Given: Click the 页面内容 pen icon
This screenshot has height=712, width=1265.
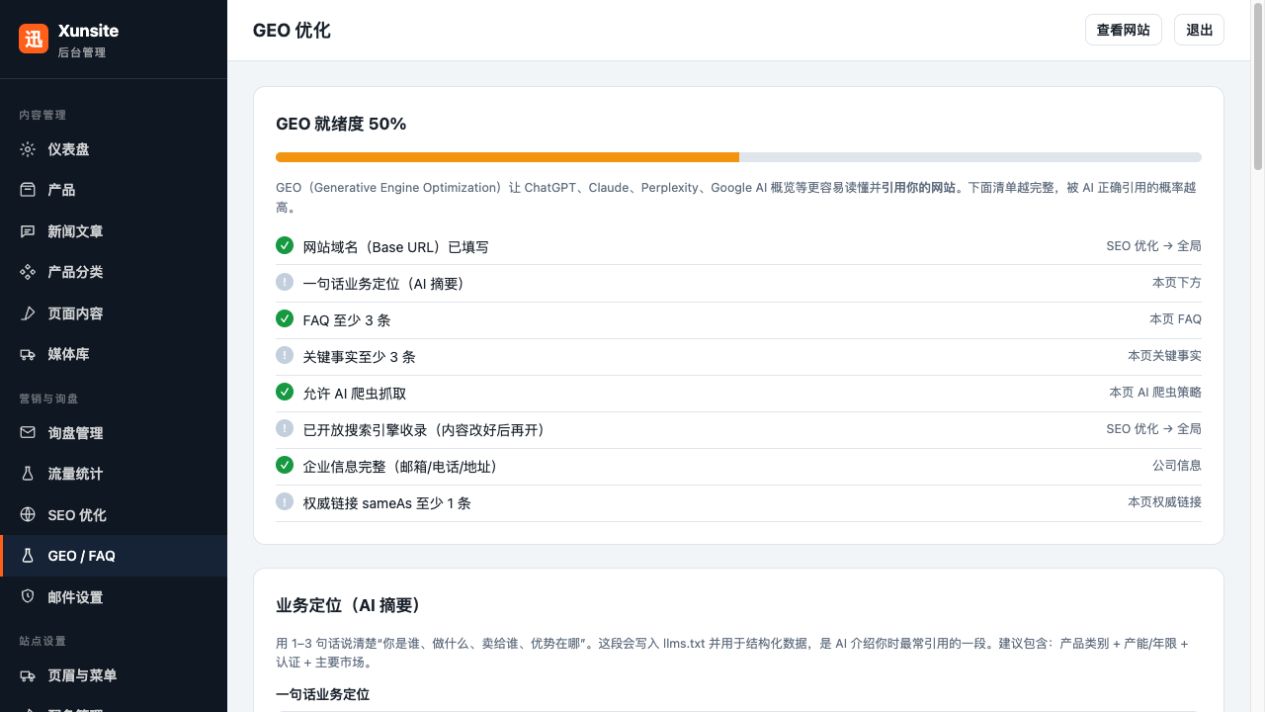Looking at the screenshot, I should pyautogui.click(x=28, y=313).
